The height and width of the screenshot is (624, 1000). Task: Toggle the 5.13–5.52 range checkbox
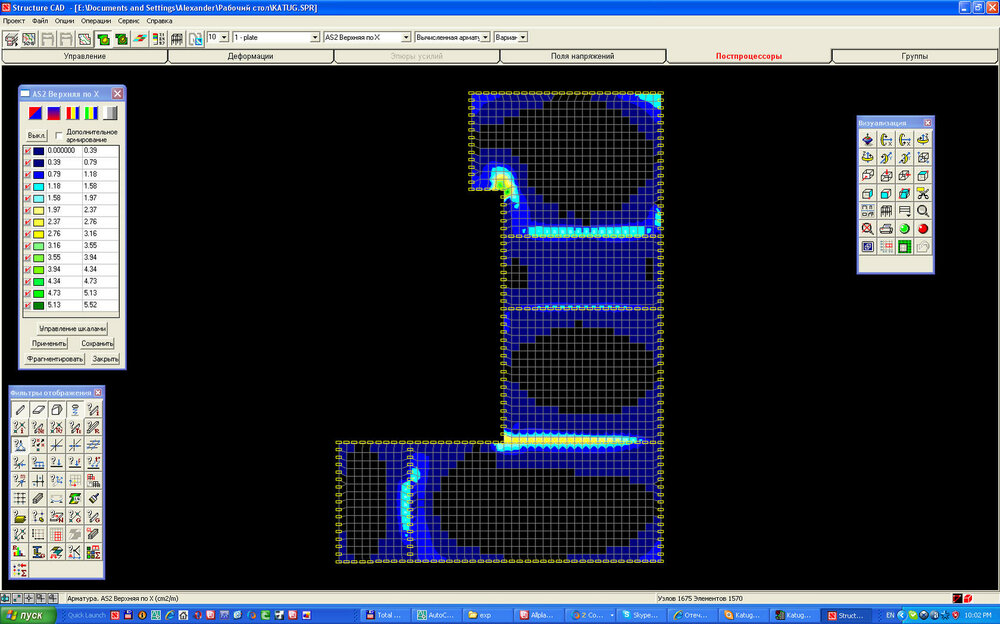[27, 306]
